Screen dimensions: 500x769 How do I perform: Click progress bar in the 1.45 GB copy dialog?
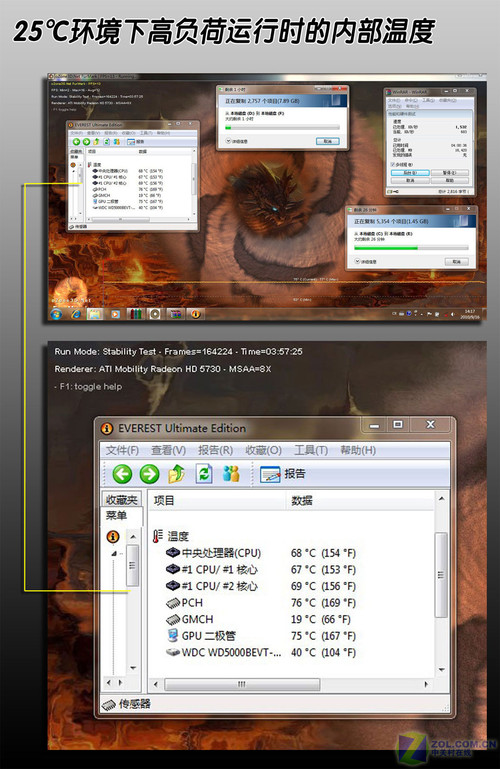click(x=411, y=248)
